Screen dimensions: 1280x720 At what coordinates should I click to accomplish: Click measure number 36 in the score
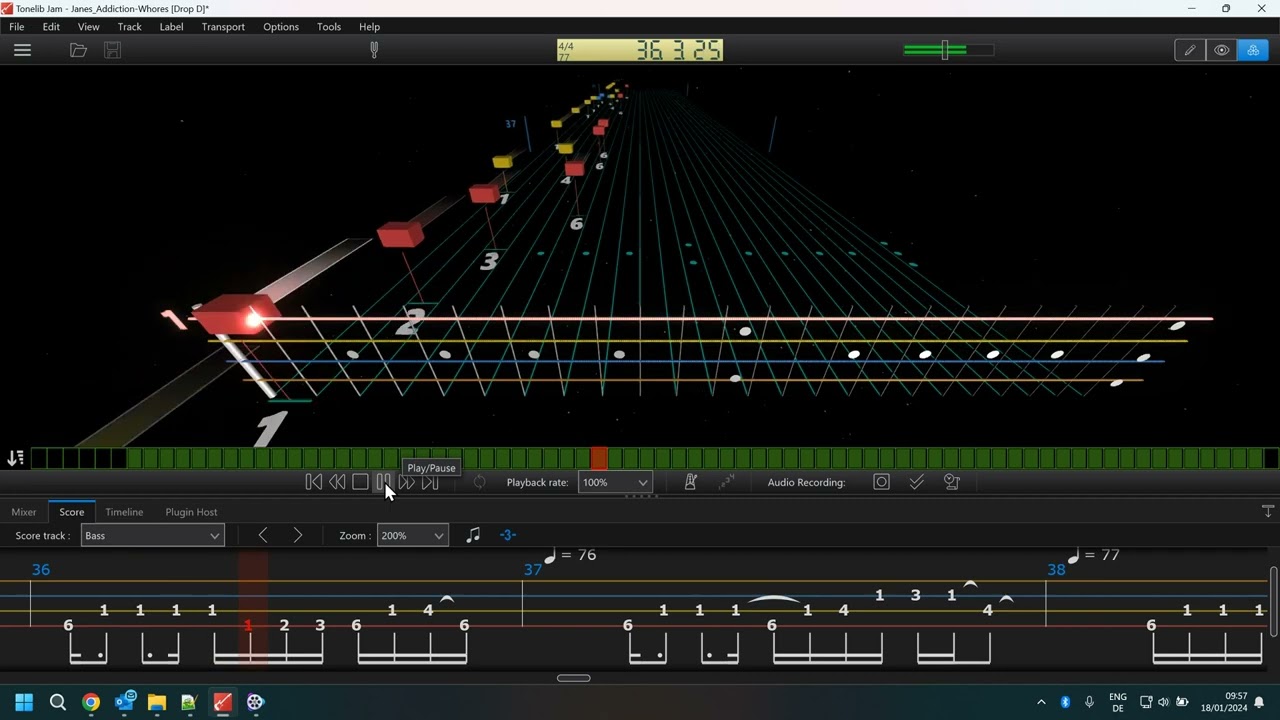pos(41,570)
